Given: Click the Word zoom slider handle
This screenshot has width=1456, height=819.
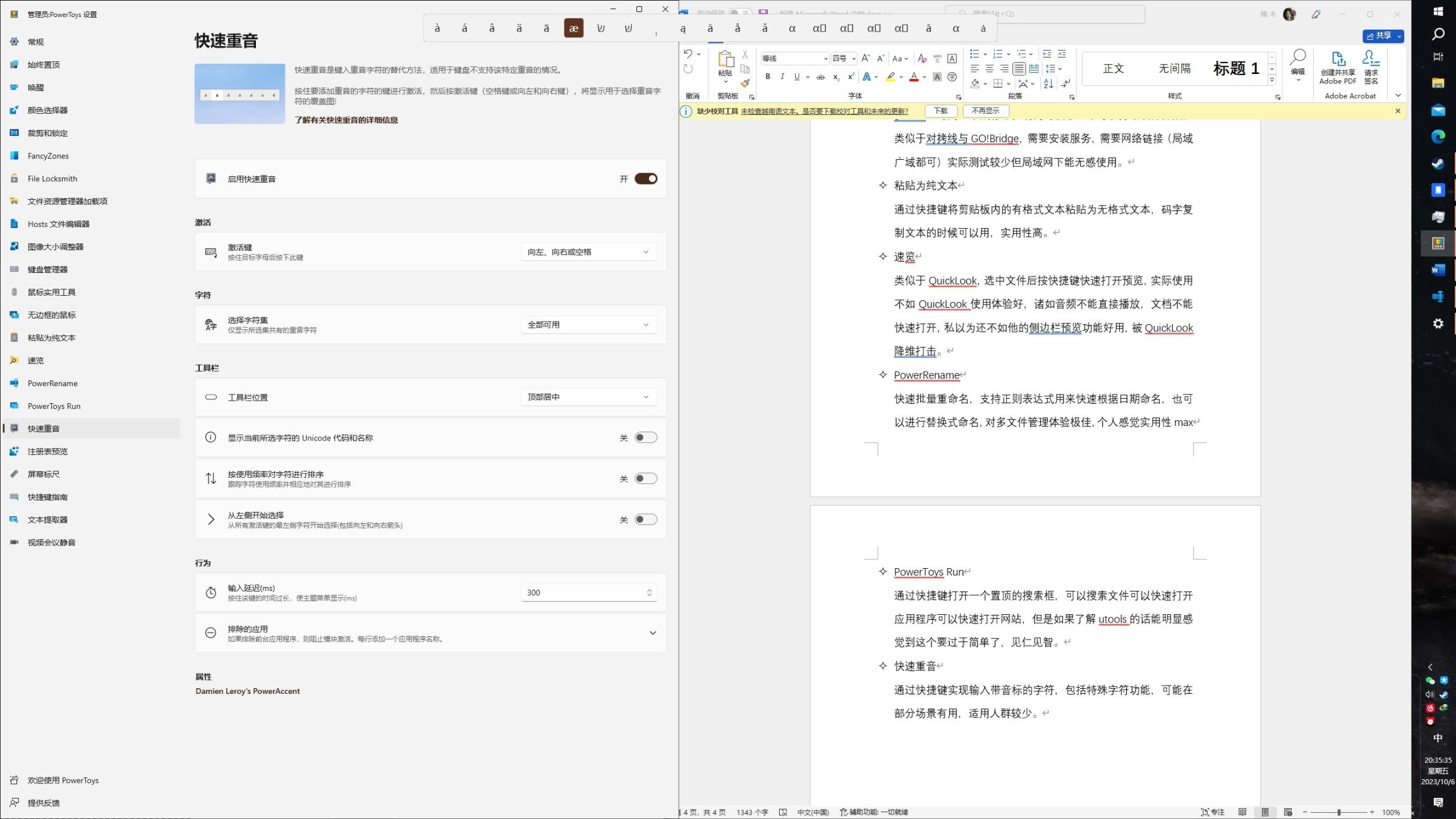Looking at the screenshot, I should 1339,812.
